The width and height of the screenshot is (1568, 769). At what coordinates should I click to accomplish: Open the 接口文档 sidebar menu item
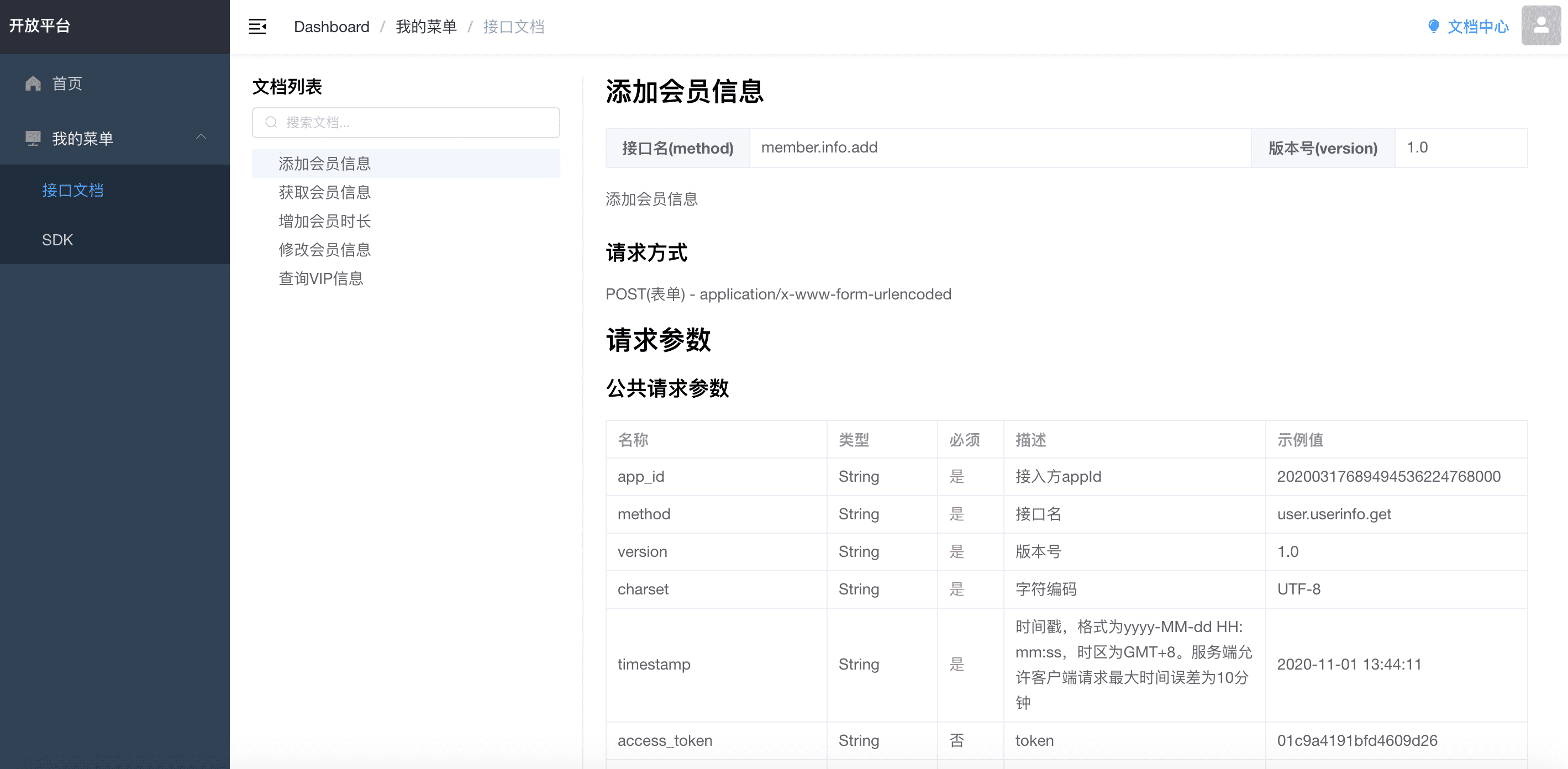72,190
